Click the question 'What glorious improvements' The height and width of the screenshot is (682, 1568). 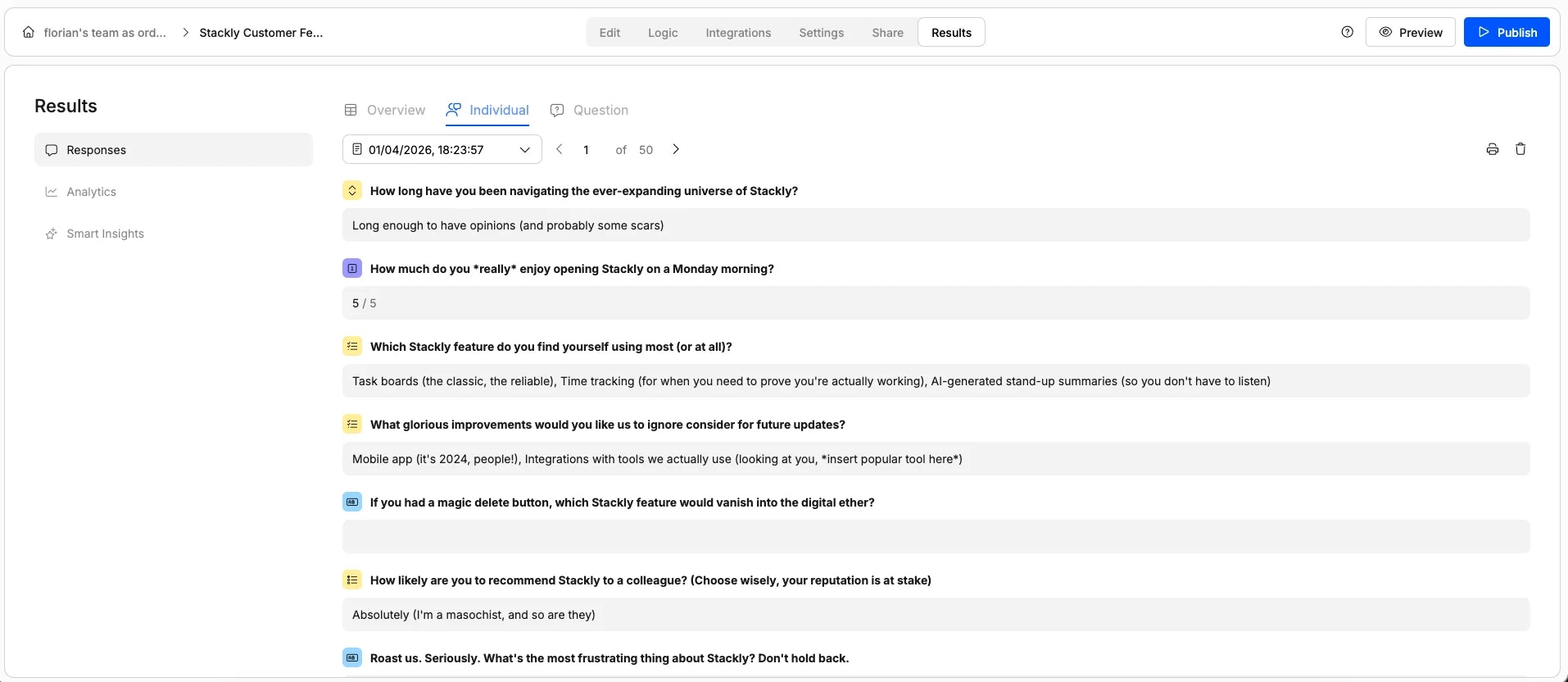tap(608, 425)
